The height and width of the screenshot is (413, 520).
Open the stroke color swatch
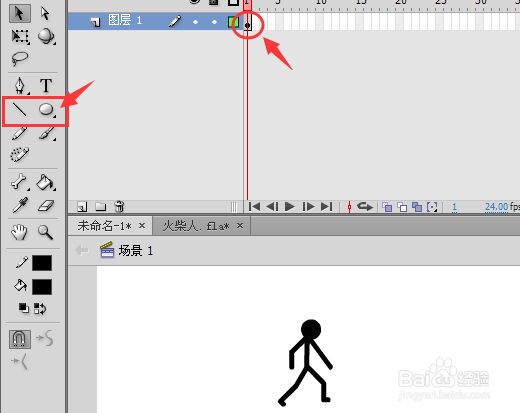pyautogui.click(x=42, y=263)
